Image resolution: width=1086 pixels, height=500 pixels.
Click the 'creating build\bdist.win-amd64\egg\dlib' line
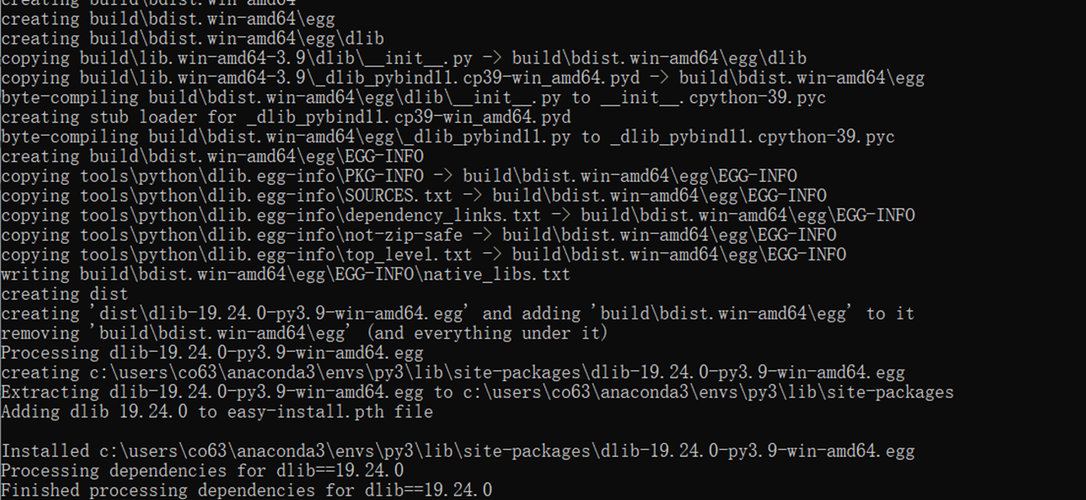point(193,37)
